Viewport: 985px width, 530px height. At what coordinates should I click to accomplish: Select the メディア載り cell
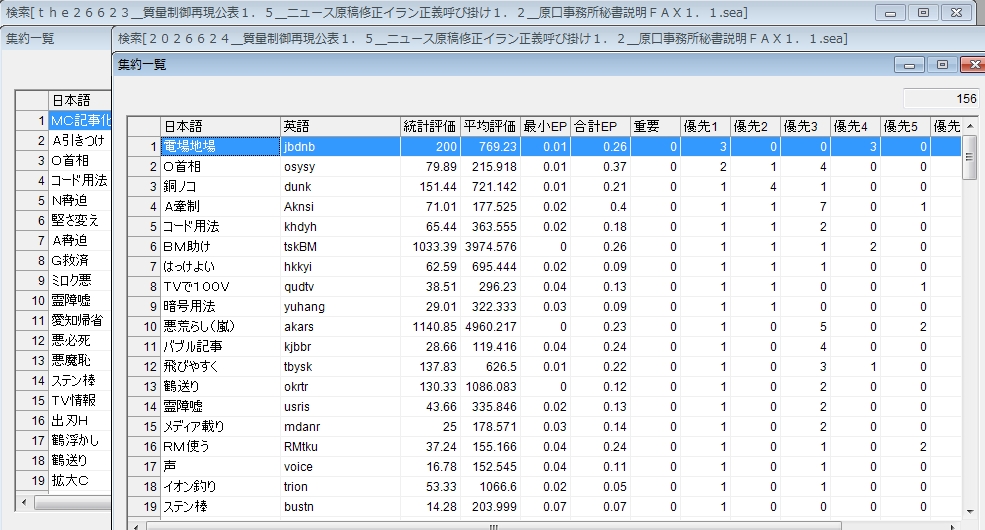220,426
